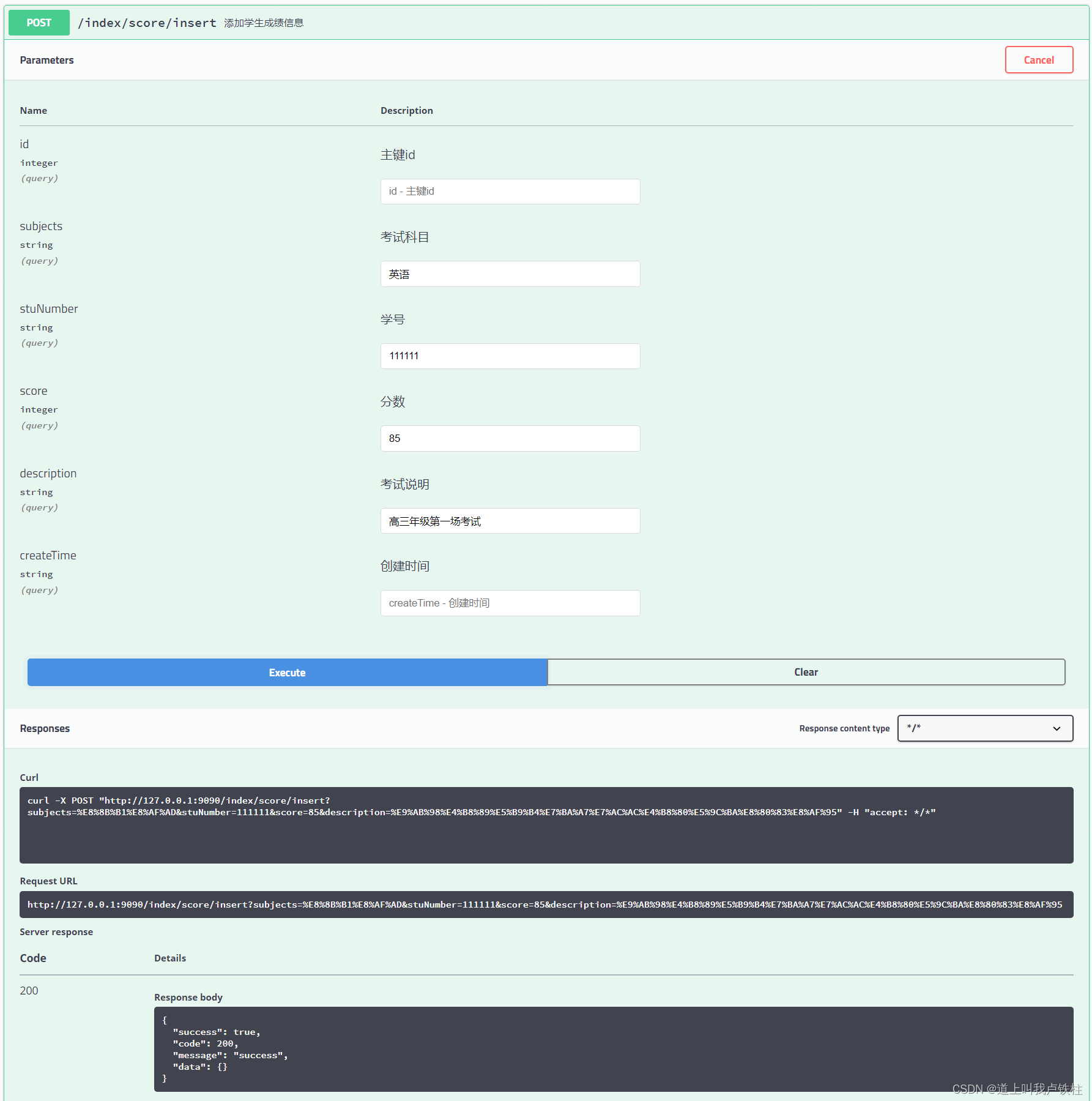
Task: Click the Request URL label
Action: (x=48, y=881)
